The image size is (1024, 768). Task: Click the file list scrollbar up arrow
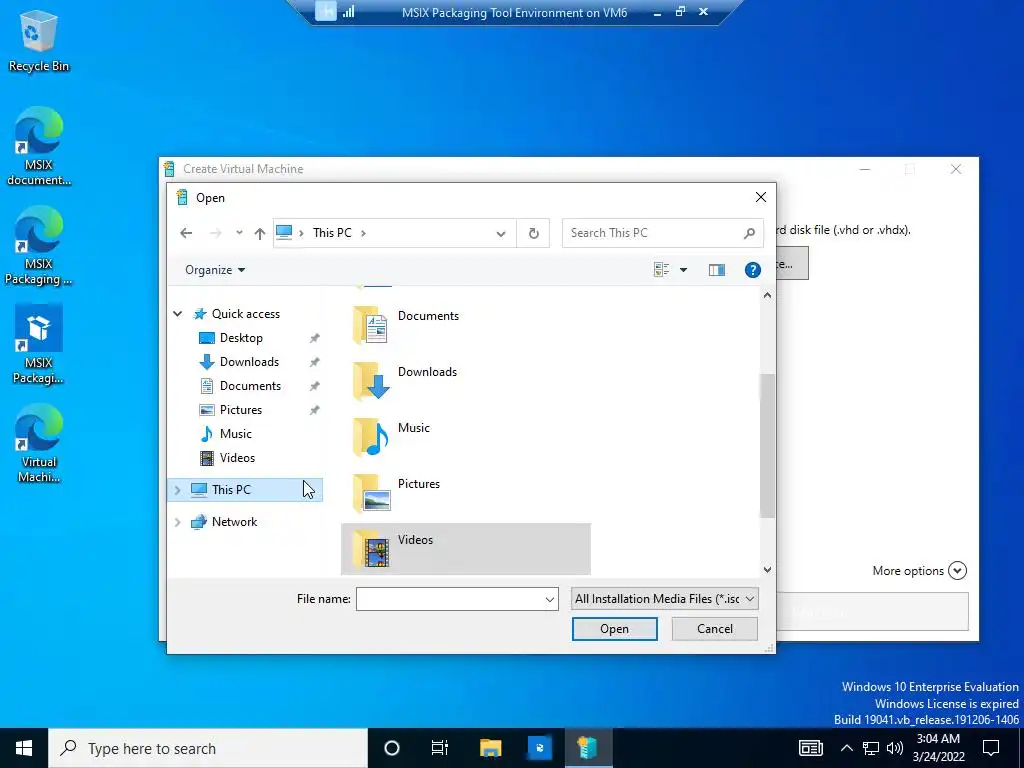click(767, 296)
